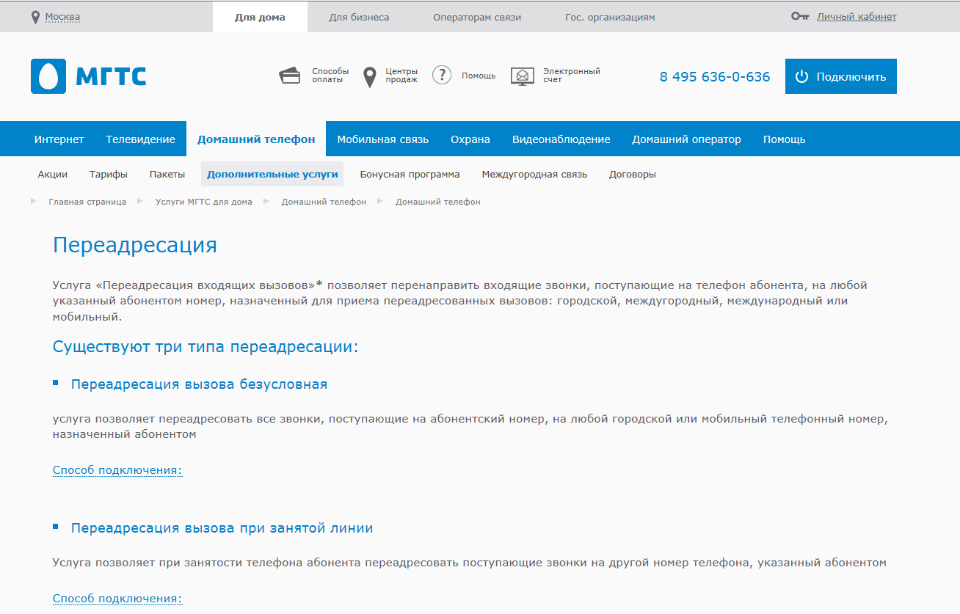Open the Помощь link in the header
The width and height of the screenshot is (960, 614).
478,76
